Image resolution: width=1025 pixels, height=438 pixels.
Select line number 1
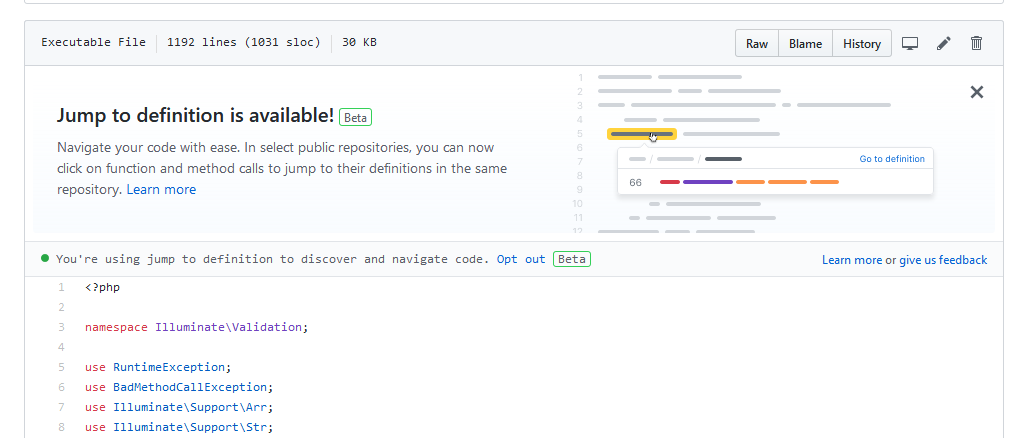click(61, 287)
